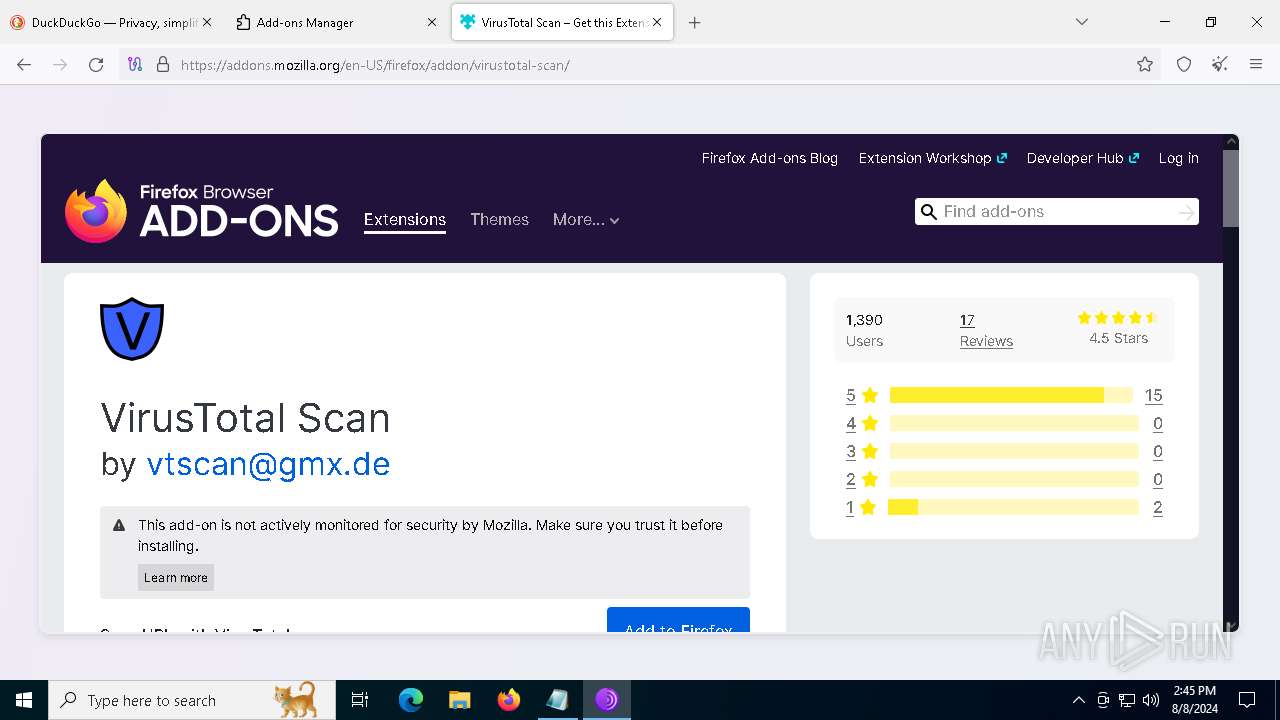Click the five-star rating bar

1011,395
